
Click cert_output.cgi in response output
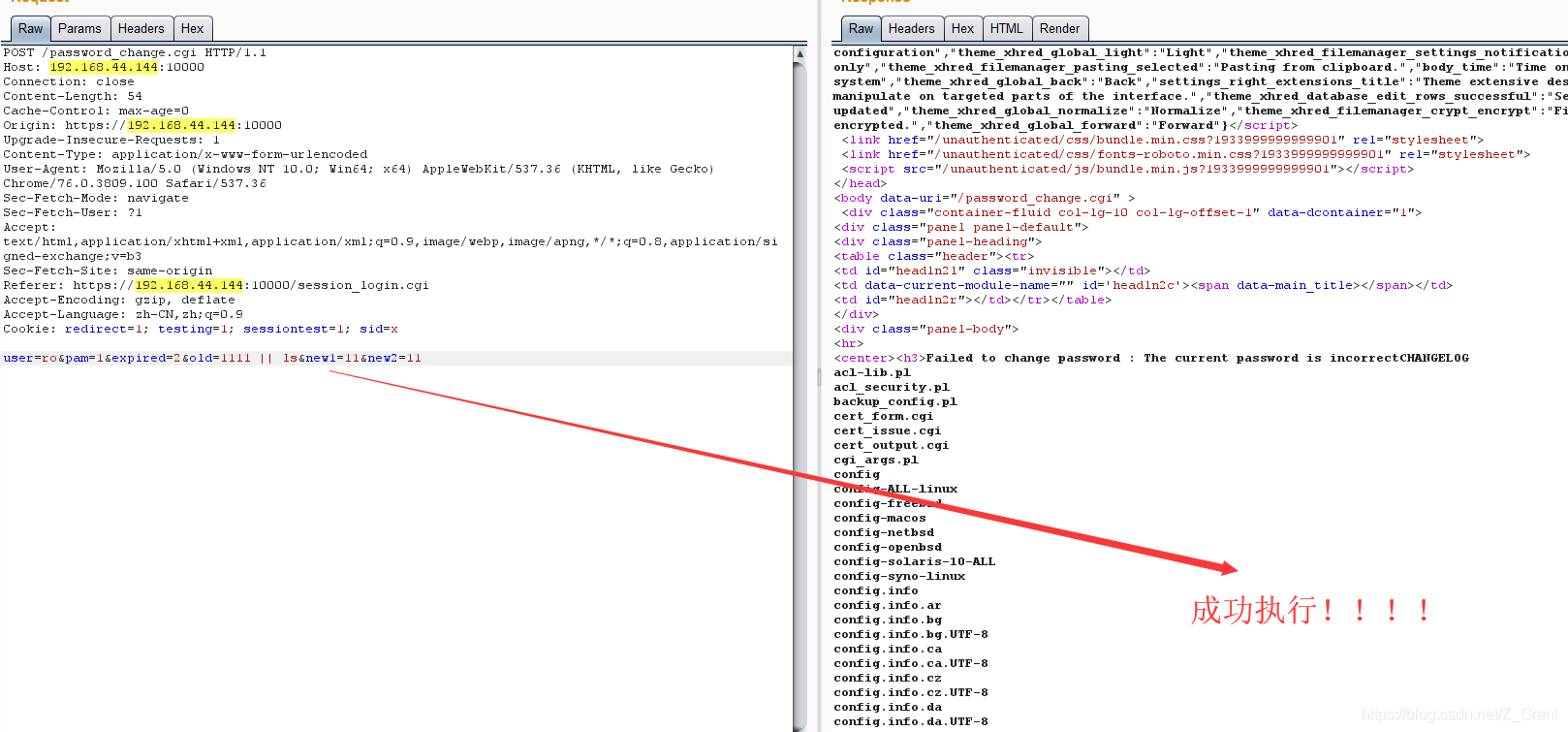(x=892, y=445)
